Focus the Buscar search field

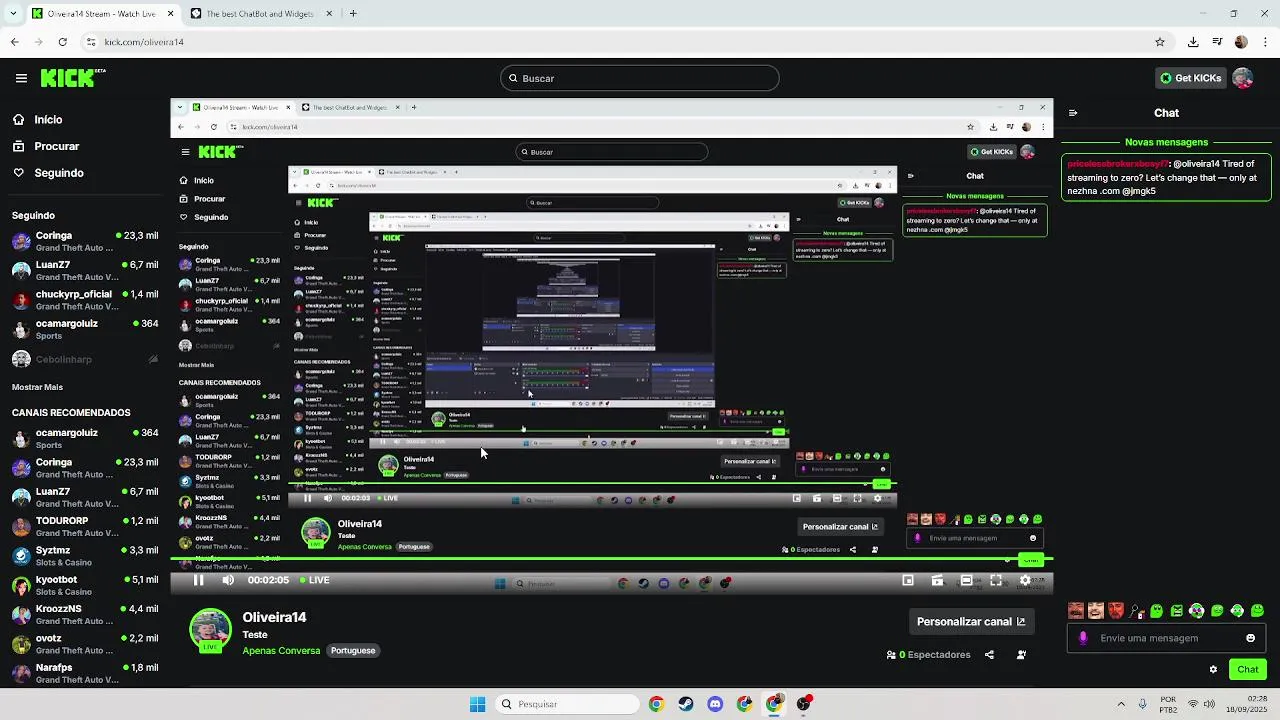point(640,78)
